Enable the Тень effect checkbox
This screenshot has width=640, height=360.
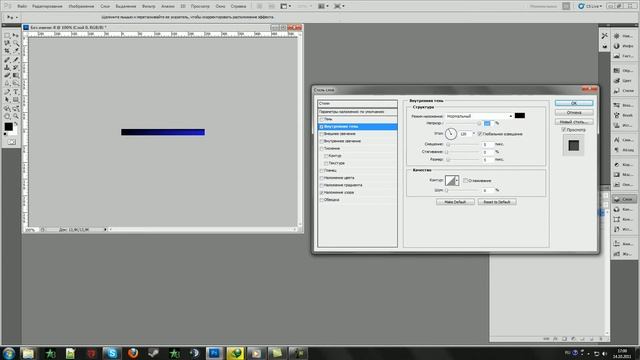coord(321,119)
